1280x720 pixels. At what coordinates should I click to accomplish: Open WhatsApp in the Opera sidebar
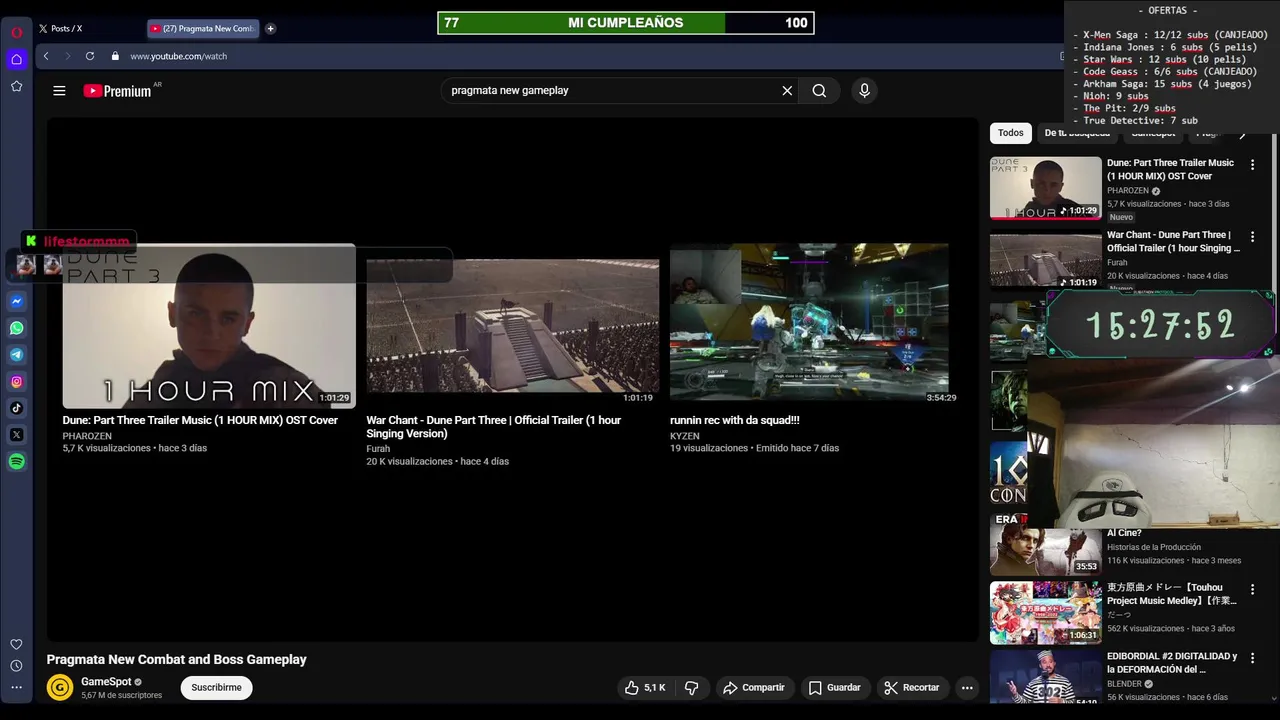point(17,328)
